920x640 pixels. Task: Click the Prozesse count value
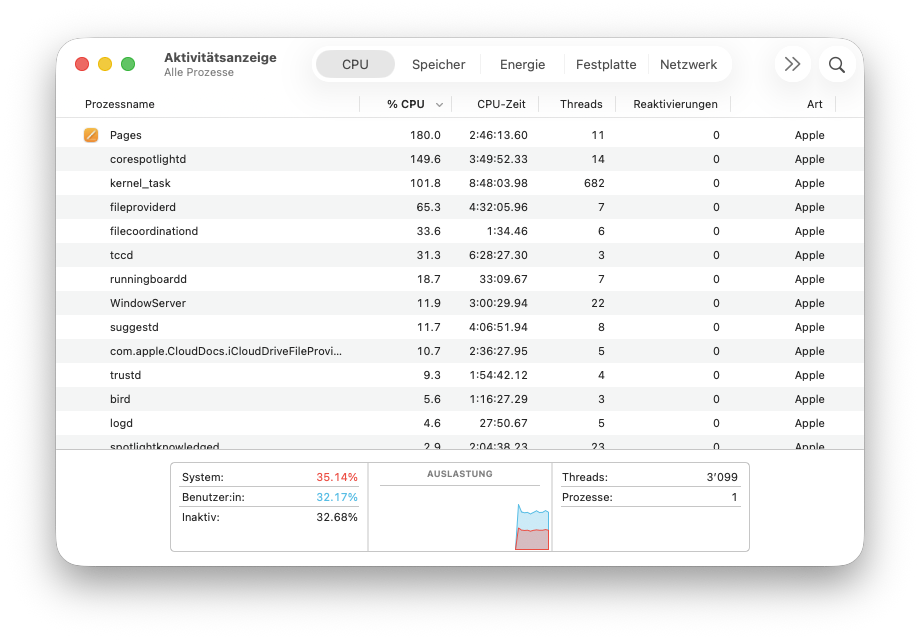734,497
